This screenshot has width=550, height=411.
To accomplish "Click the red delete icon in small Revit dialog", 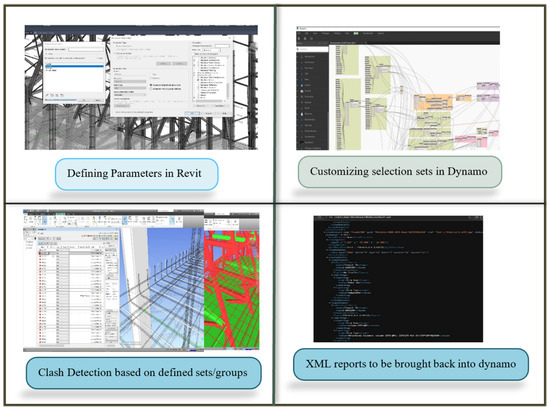I will (x=62, y=95).
